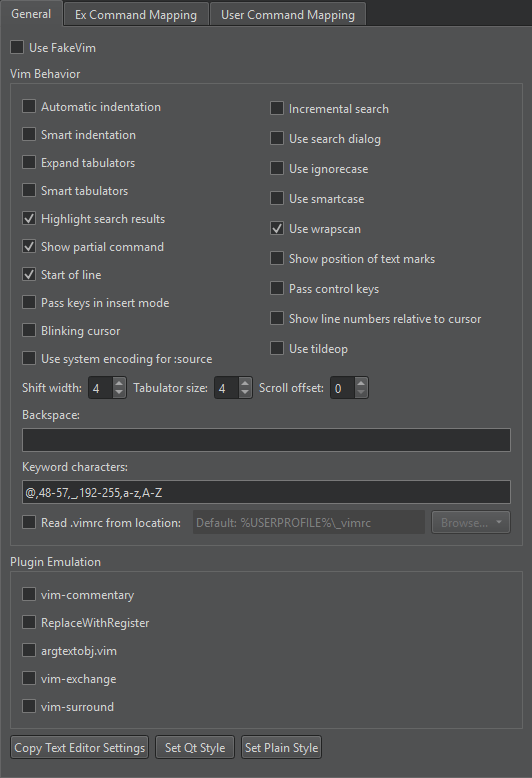Decrease Shift width with down arrow
Viewport: 532px width, 778px height.
point(119,392)
